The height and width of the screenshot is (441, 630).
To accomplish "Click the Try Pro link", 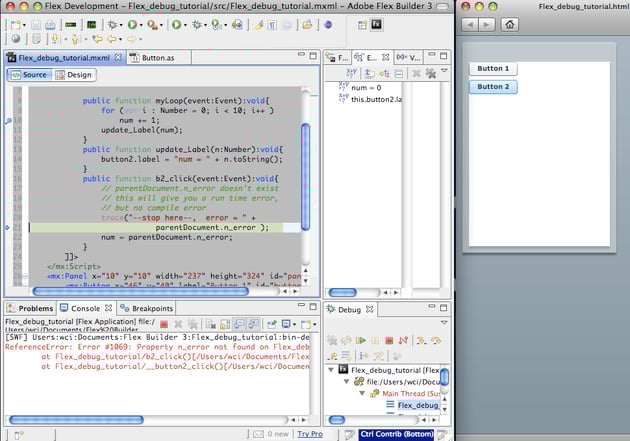I will (310, 434).
